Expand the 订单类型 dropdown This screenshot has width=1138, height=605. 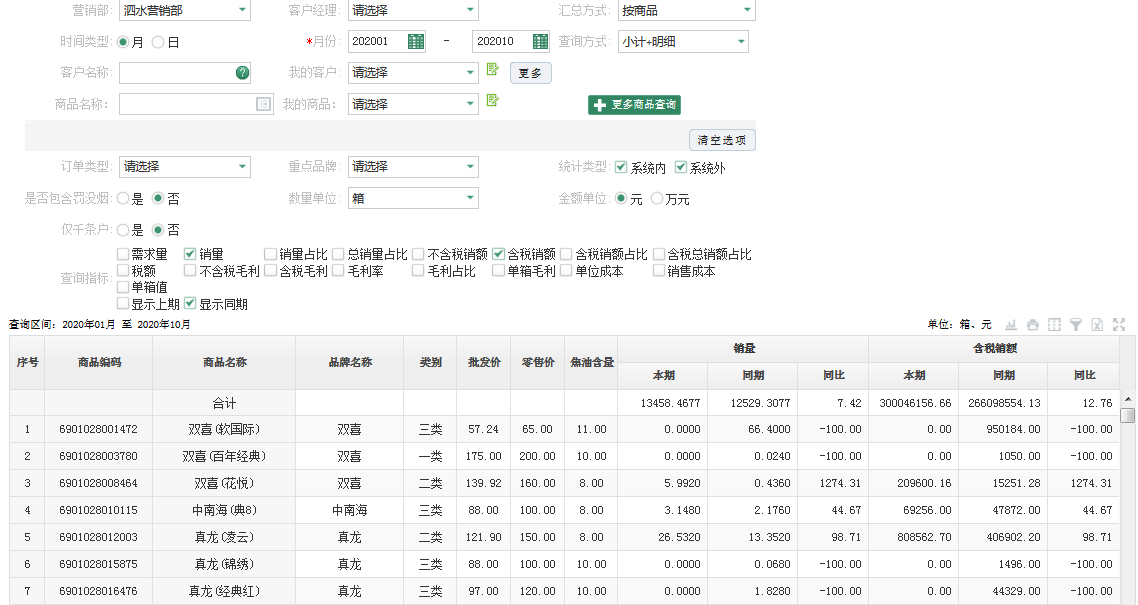[x=185, y=167]
